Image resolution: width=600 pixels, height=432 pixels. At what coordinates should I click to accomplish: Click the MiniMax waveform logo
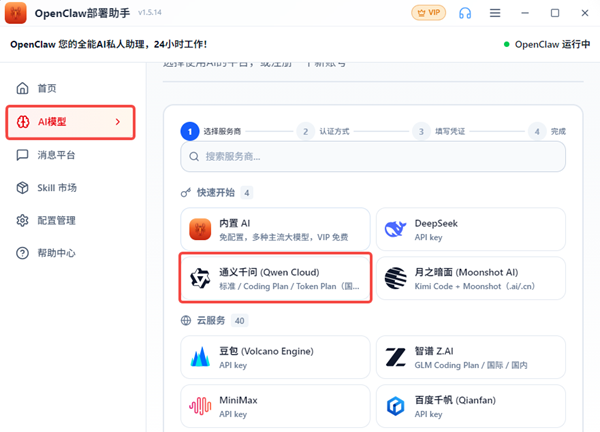tap(200, 406)
